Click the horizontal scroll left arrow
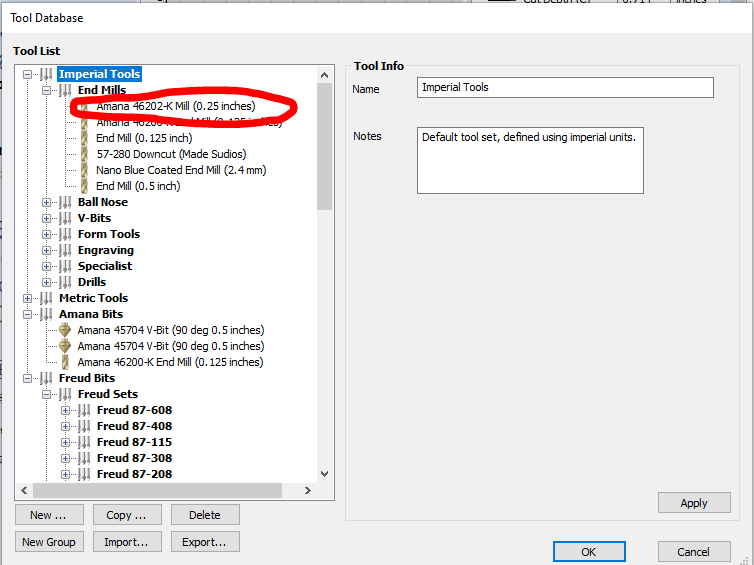 point(24,490)
